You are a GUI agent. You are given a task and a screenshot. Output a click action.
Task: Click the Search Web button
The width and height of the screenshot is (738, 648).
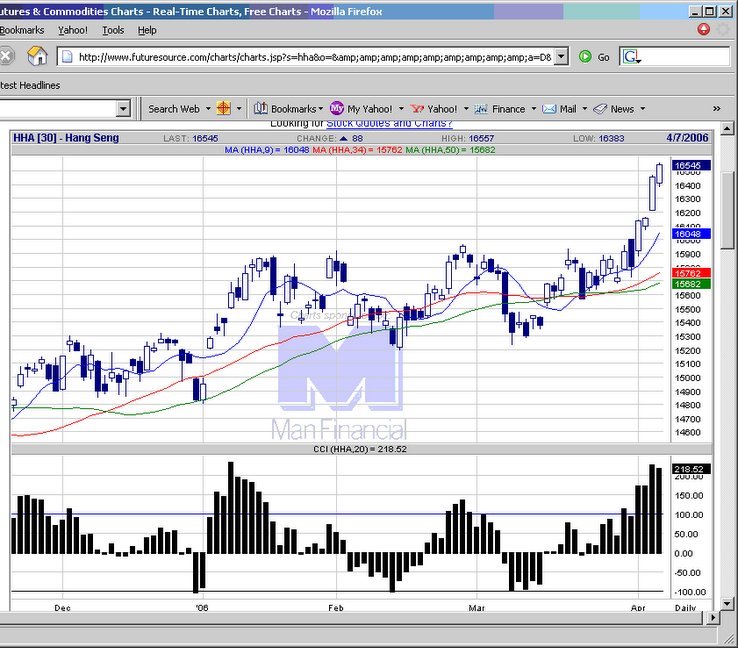(174, 109)
